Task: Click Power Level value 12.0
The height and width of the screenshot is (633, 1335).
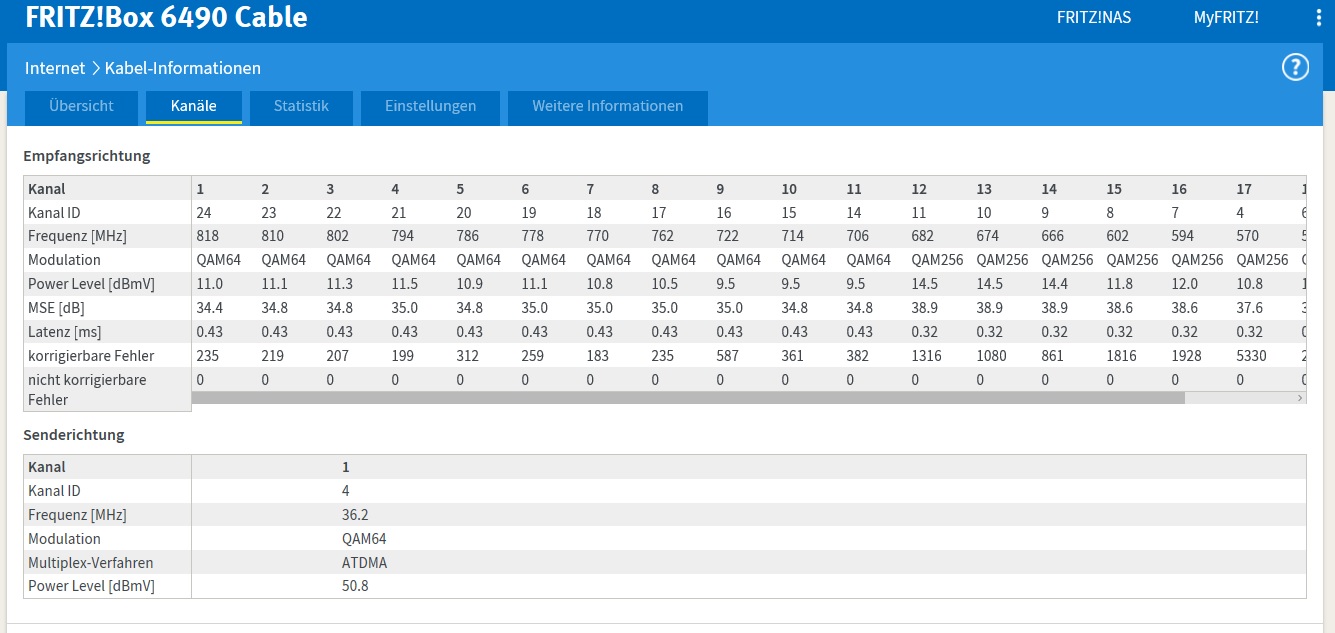Action: 1185,285
